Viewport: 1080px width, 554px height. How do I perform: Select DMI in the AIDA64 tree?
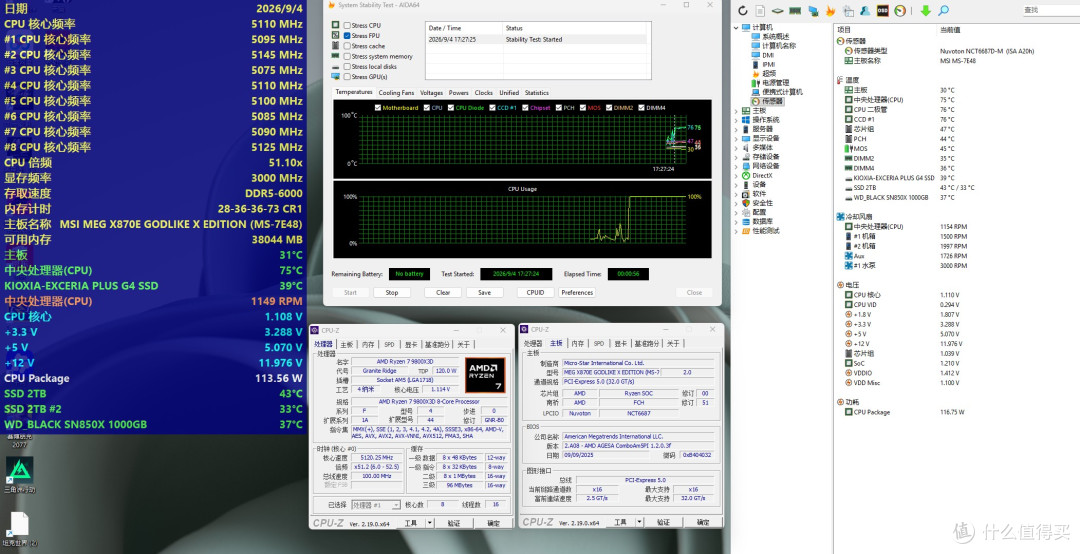point(768,55)
